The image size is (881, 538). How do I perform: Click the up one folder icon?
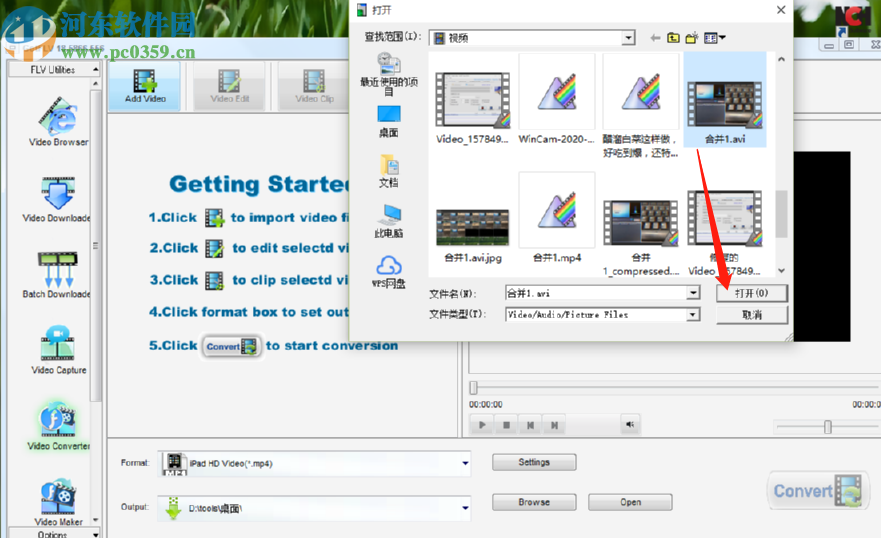click(673, 38)
